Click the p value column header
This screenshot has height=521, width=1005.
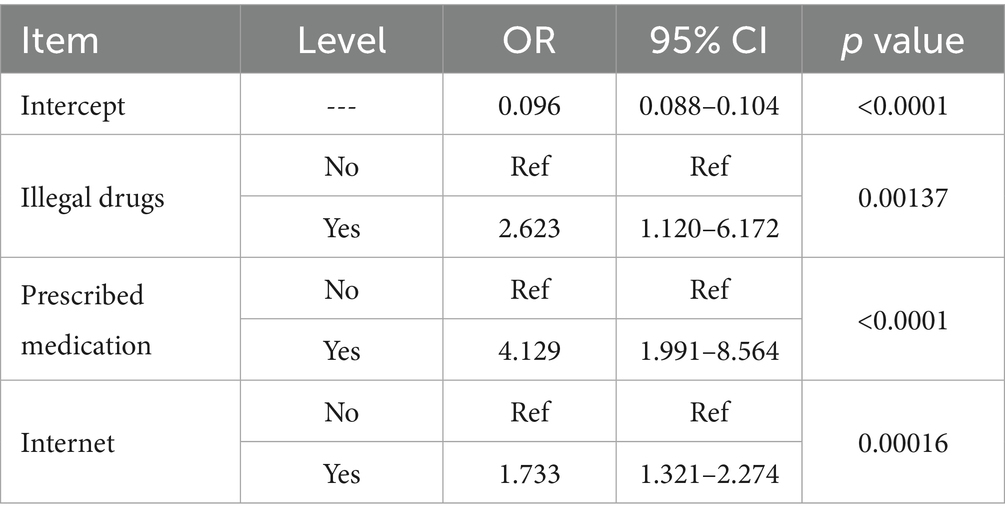pyautogui.click(x=902, y=42)
